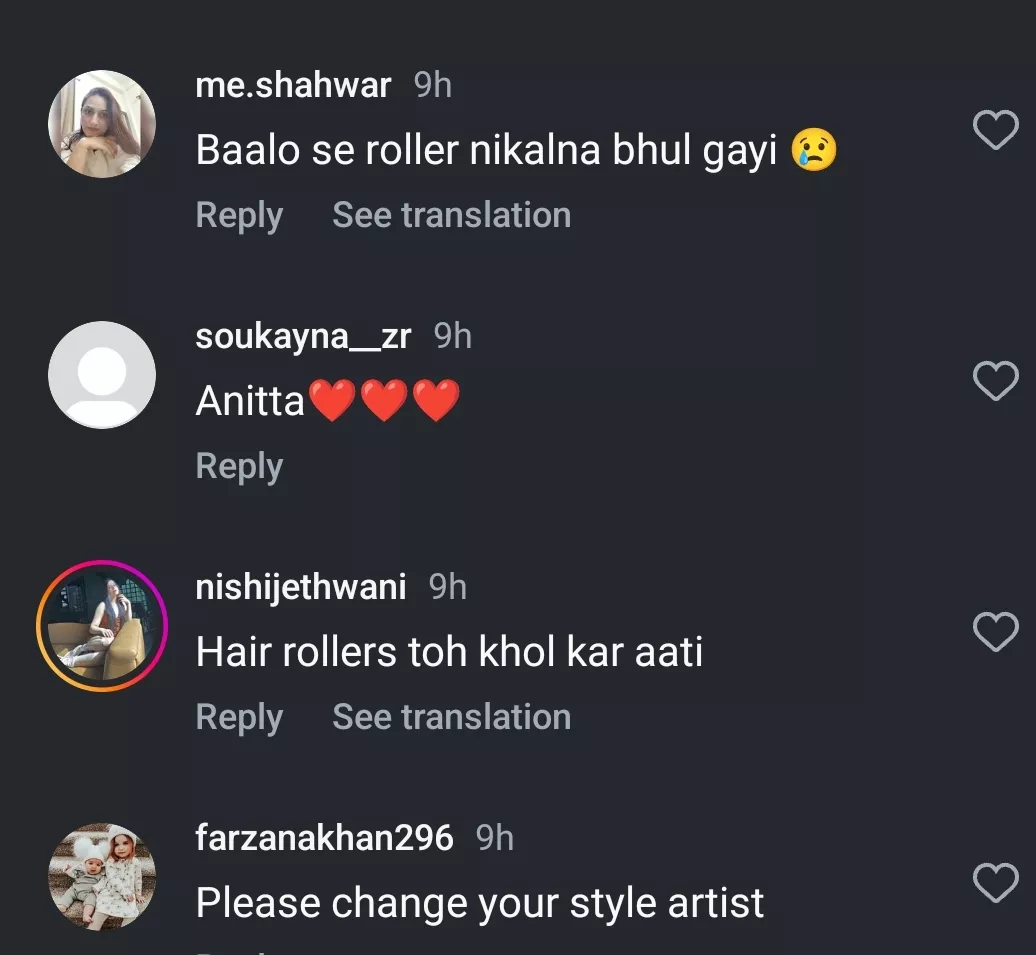See translation of 'Baalo se roller' comment
The width and height of the screenshot is (1036, 955).
tap(451, 216)
